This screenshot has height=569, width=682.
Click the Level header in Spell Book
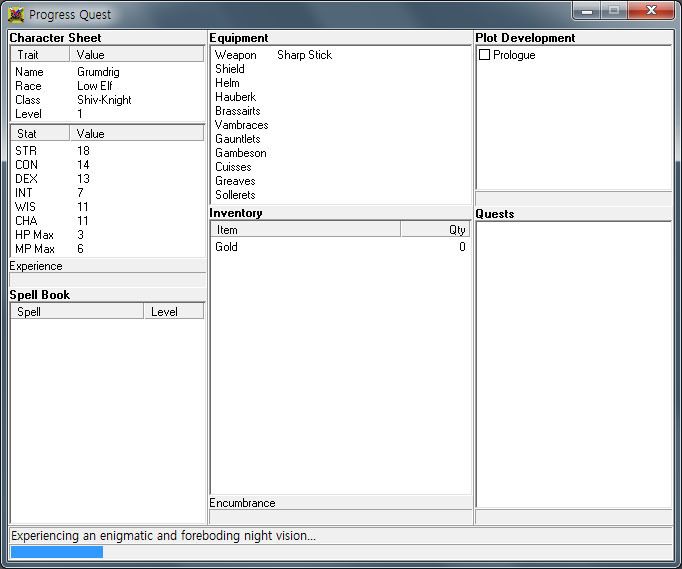(x=174, y=311)
